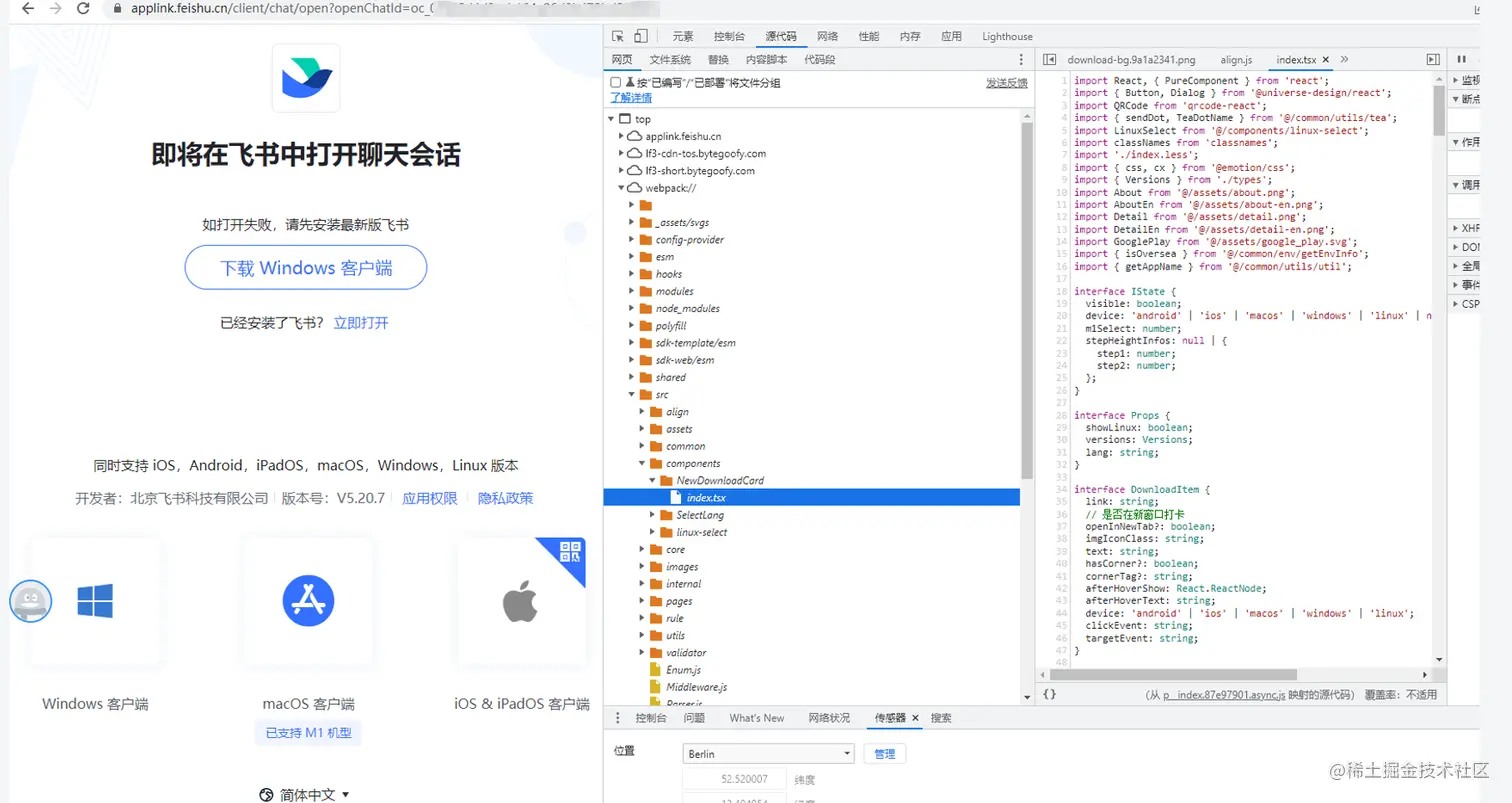The height and width of the screenshot is (803, 1512).
Task: Pretty-print the source with the braces icon
Action: tap(1049, 694)
